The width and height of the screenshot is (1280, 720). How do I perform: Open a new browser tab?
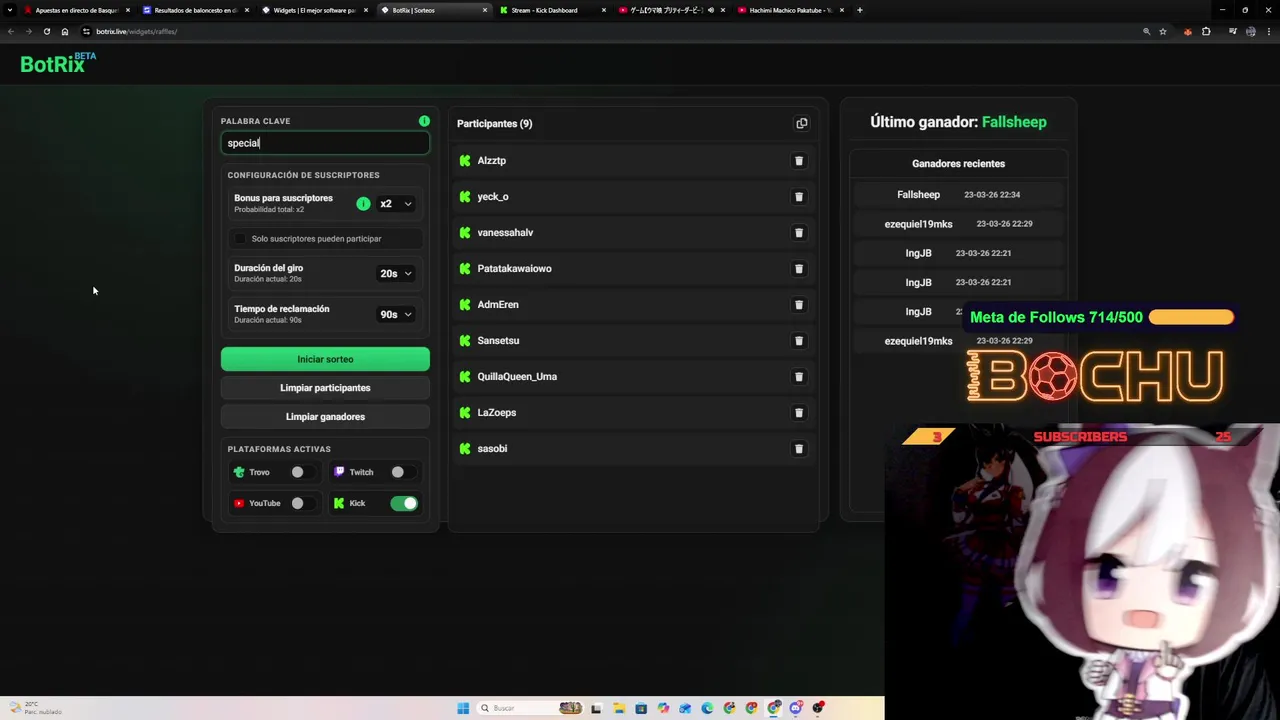pyautogui.click(x=860, y=10)
